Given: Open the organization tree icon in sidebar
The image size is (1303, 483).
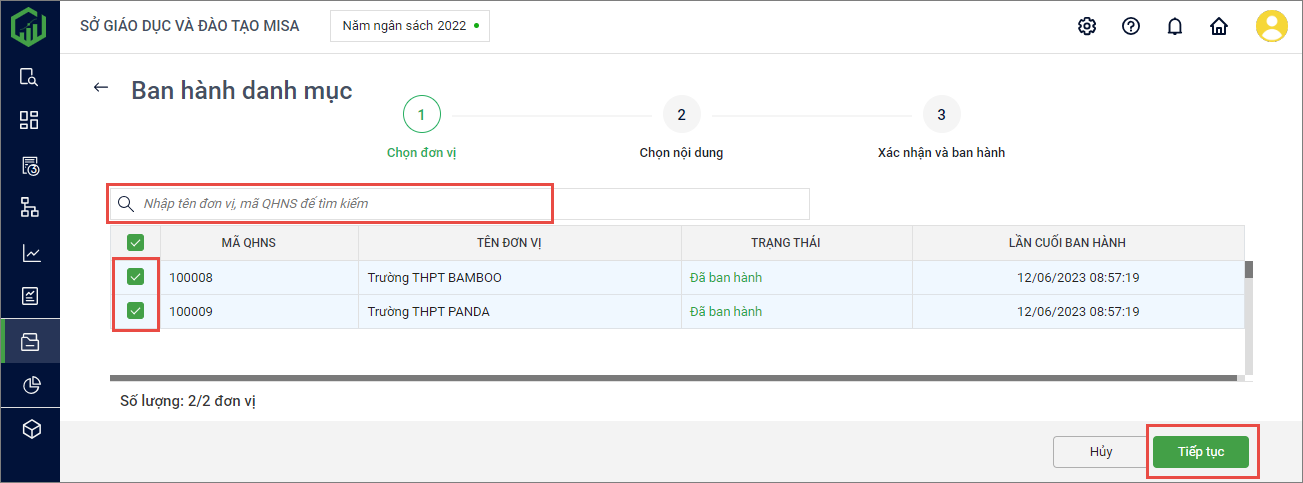Looking at the screenshot, I should click(30, 207).
